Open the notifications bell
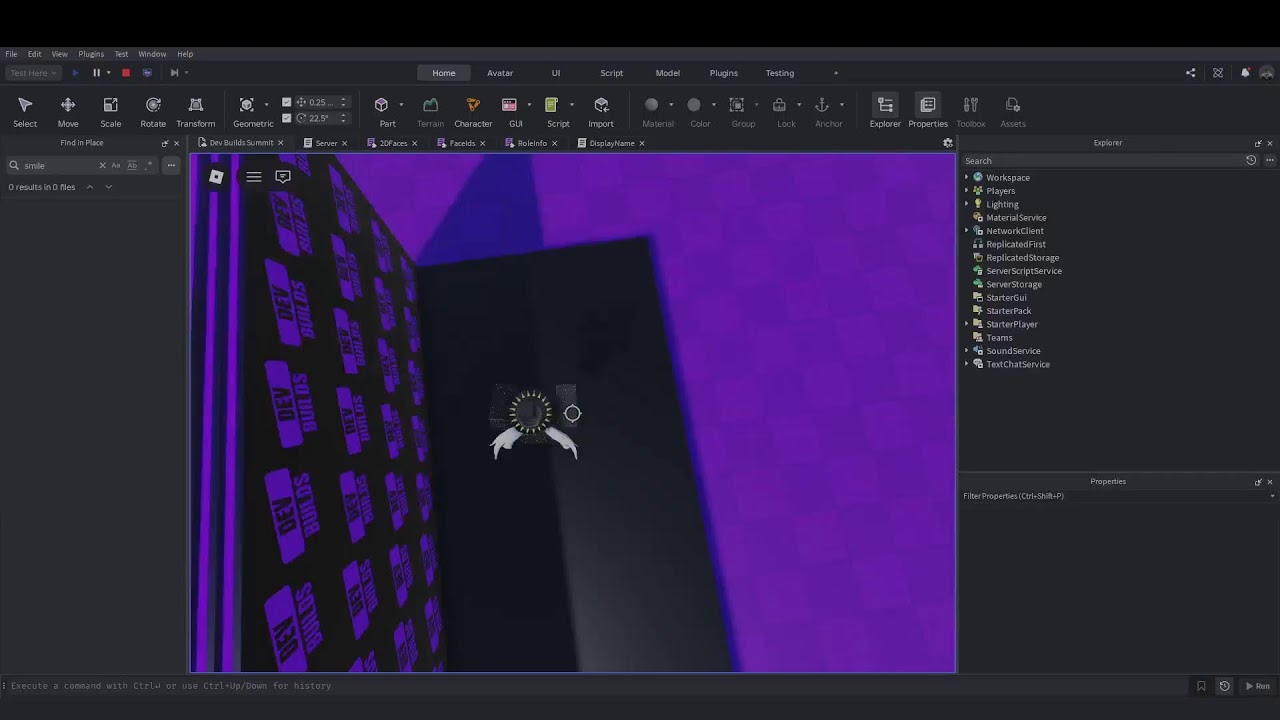This screenshot has width=1280, height=720. 1245,73
